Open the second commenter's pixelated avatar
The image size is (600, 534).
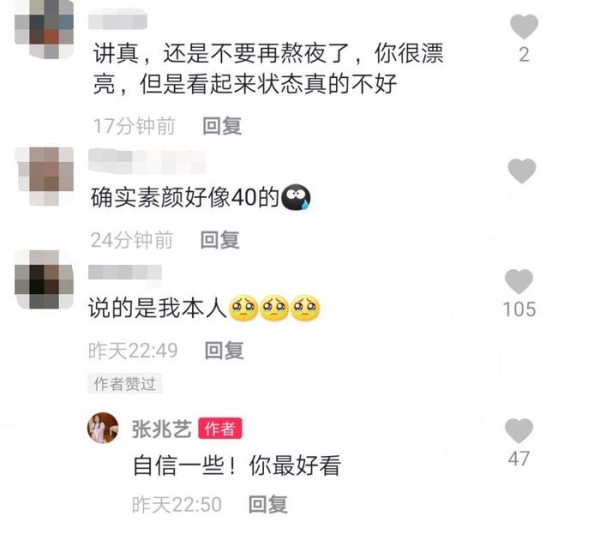(x=44, y=176)
